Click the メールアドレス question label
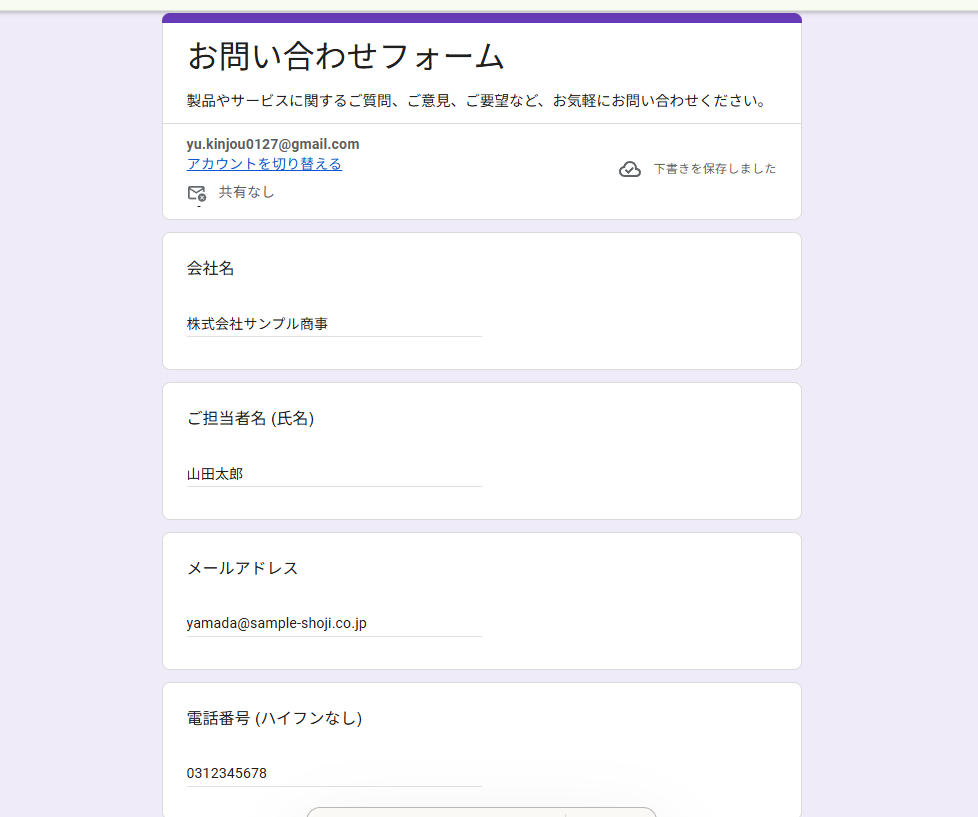This screenshot has height=817, width=978. pos(240,568)
